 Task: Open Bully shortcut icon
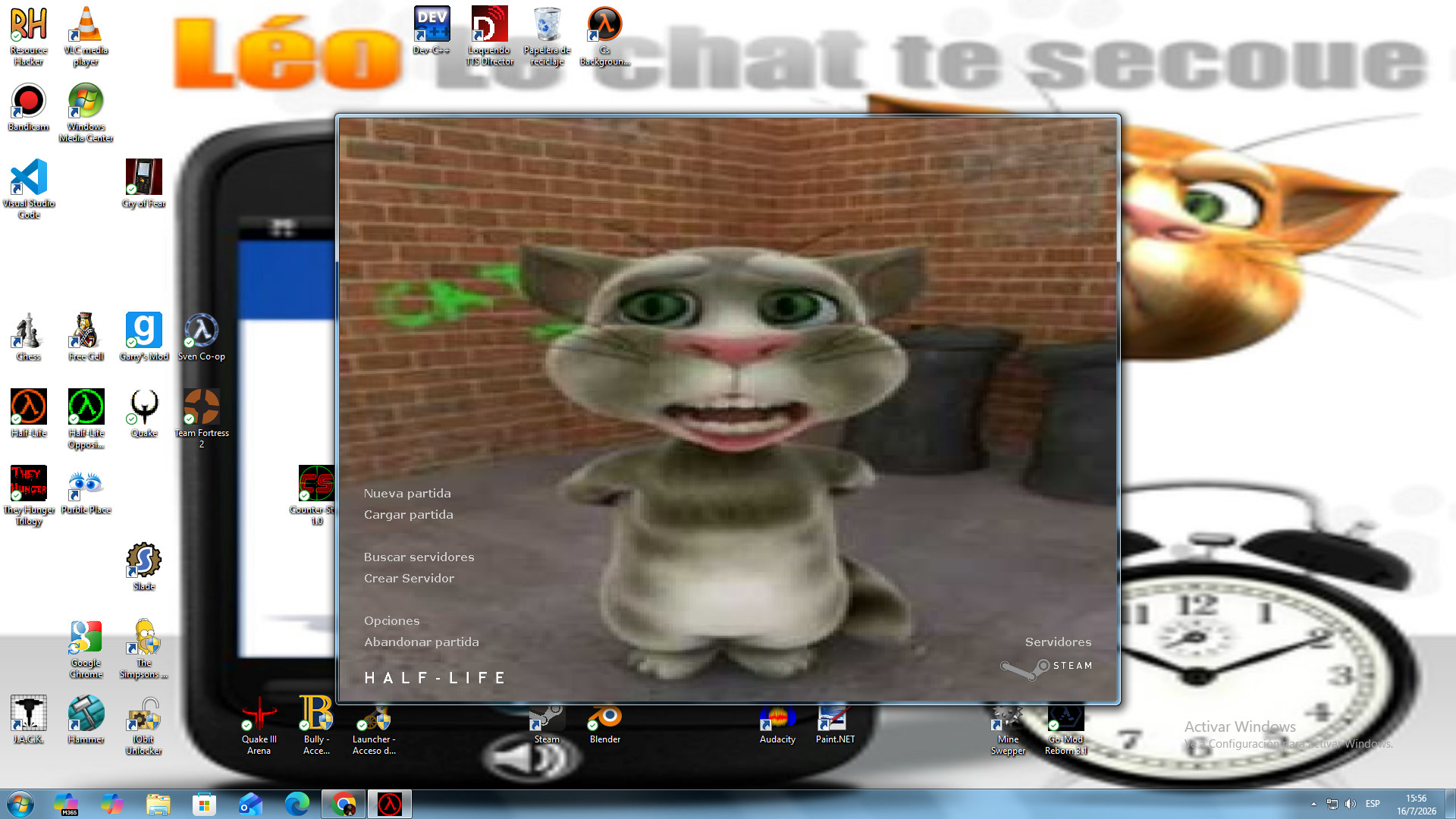[316, 725]
